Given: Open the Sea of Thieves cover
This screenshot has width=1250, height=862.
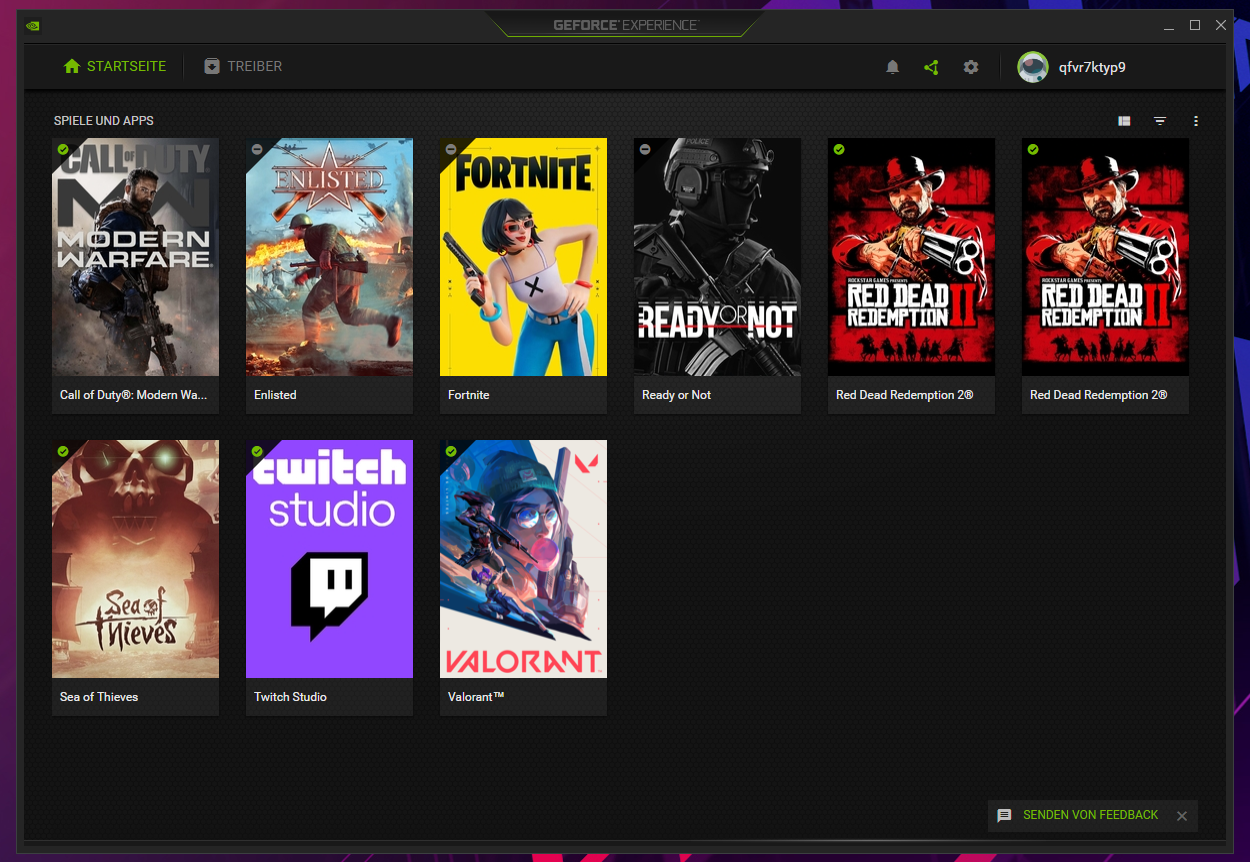Looking at the screenshot, I should (135, 559).
